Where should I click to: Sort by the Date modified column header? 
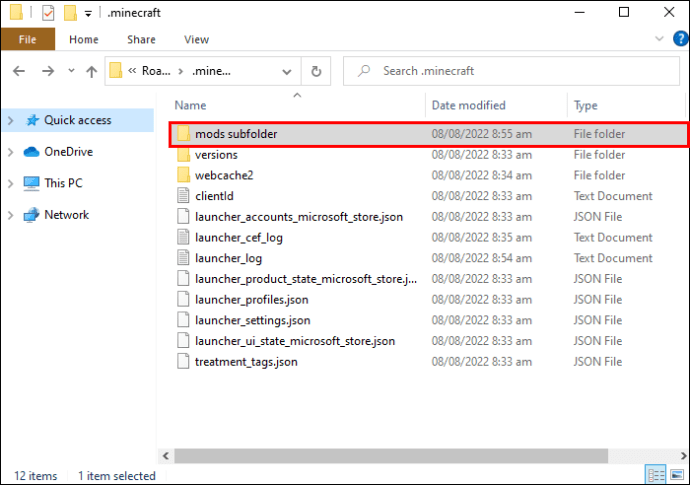[x=468, y=105]
